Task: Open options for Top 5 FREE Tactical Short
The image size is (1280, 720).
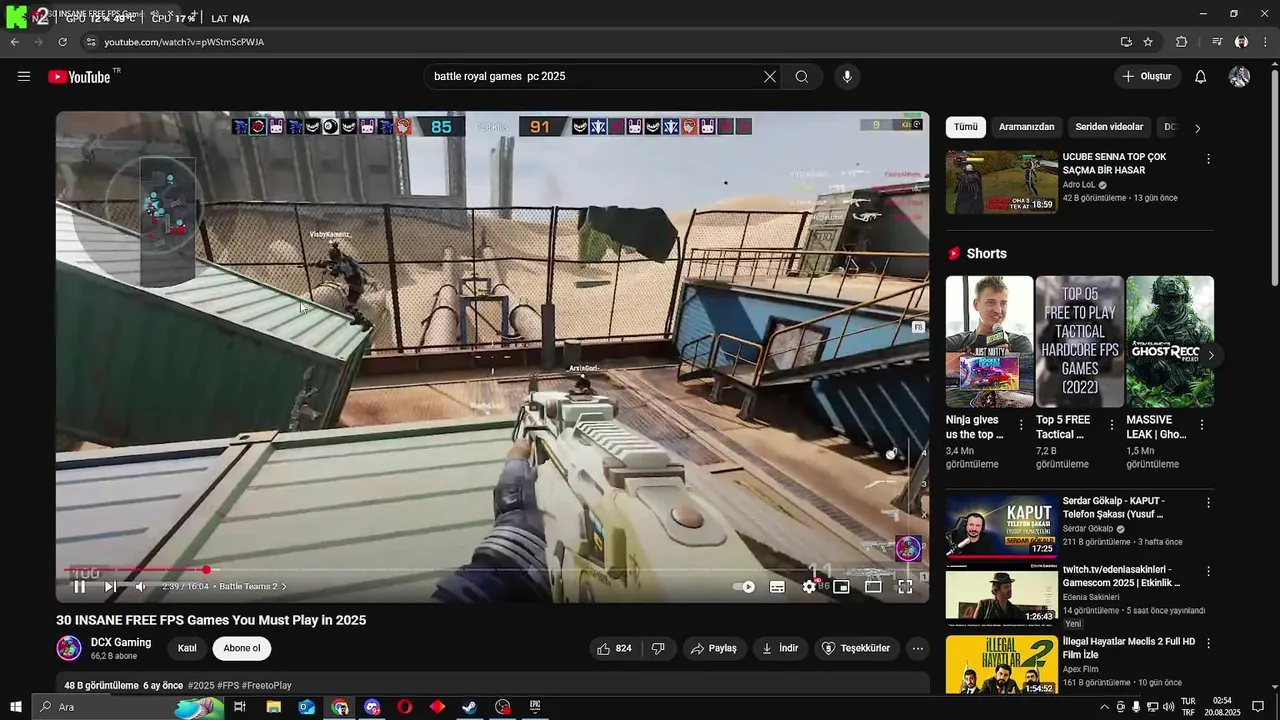Action: point(1111,425)
